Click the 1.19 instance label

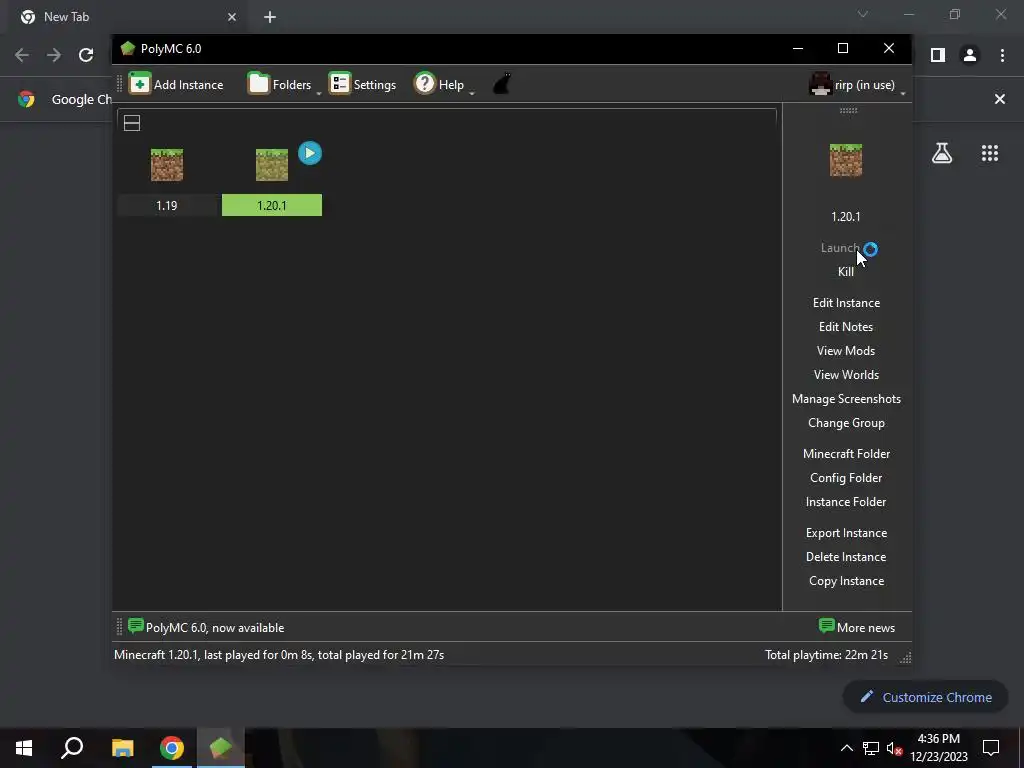(167, 205)
